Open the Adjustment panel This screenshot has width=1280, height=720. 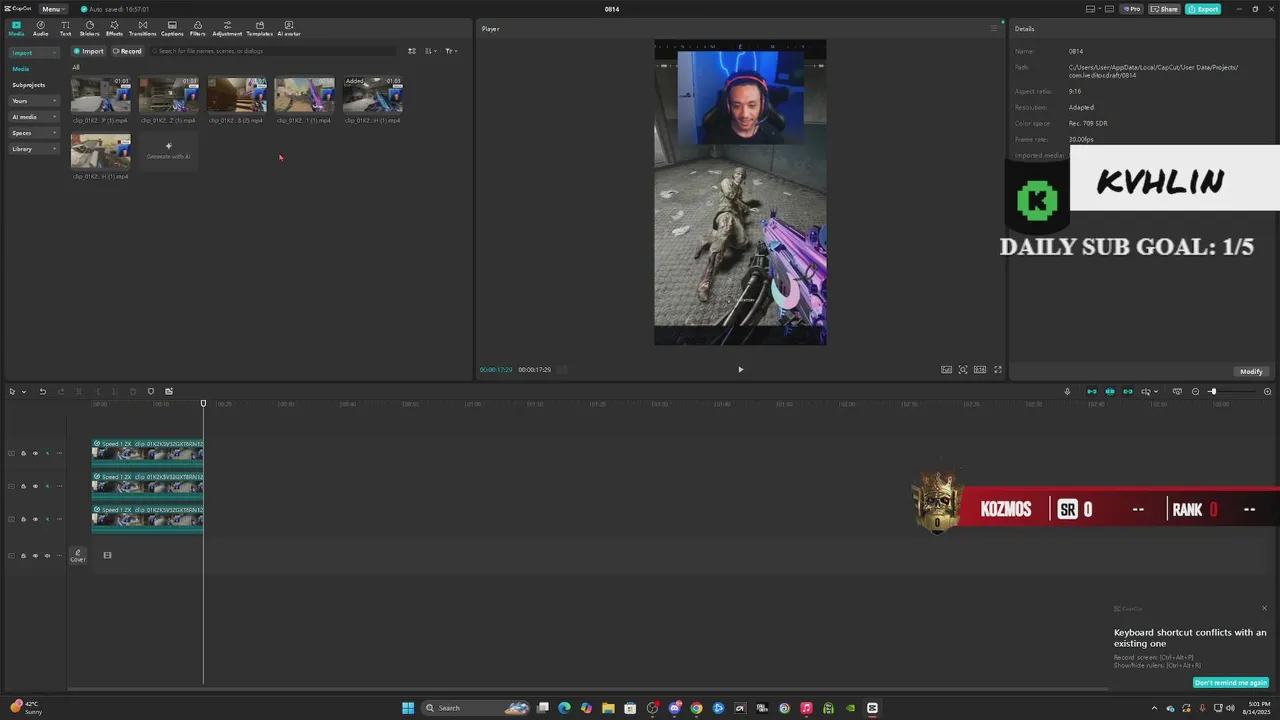point(227,28)
